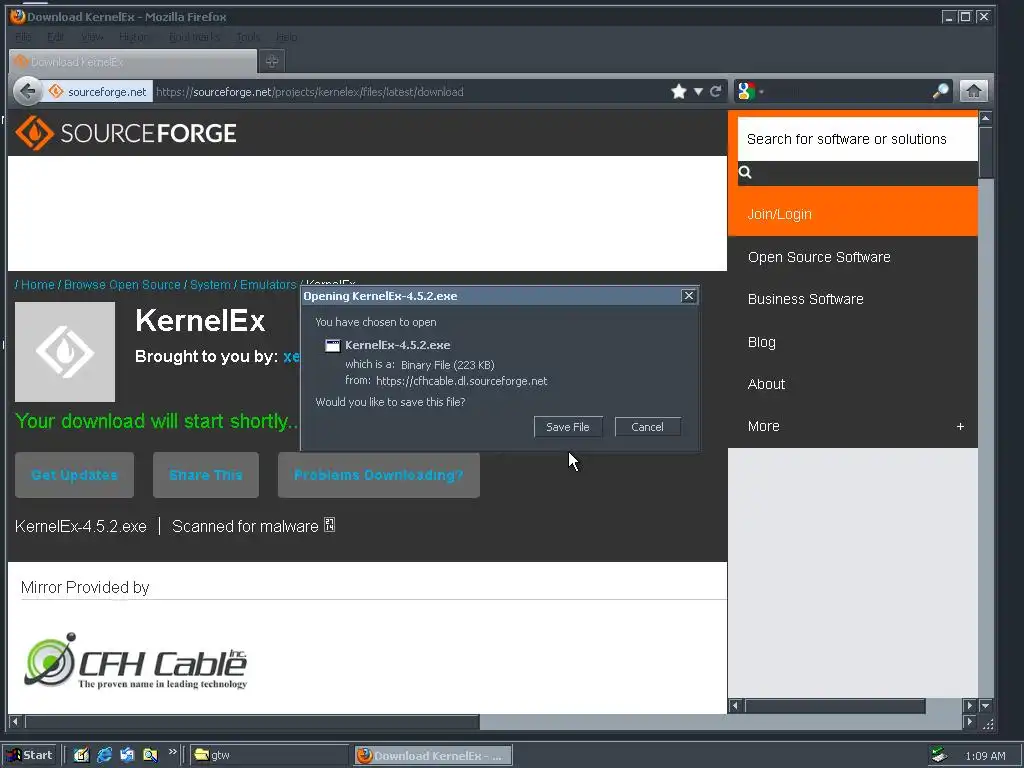Click the sourceforge.net site identity badge

coord(98,91)
